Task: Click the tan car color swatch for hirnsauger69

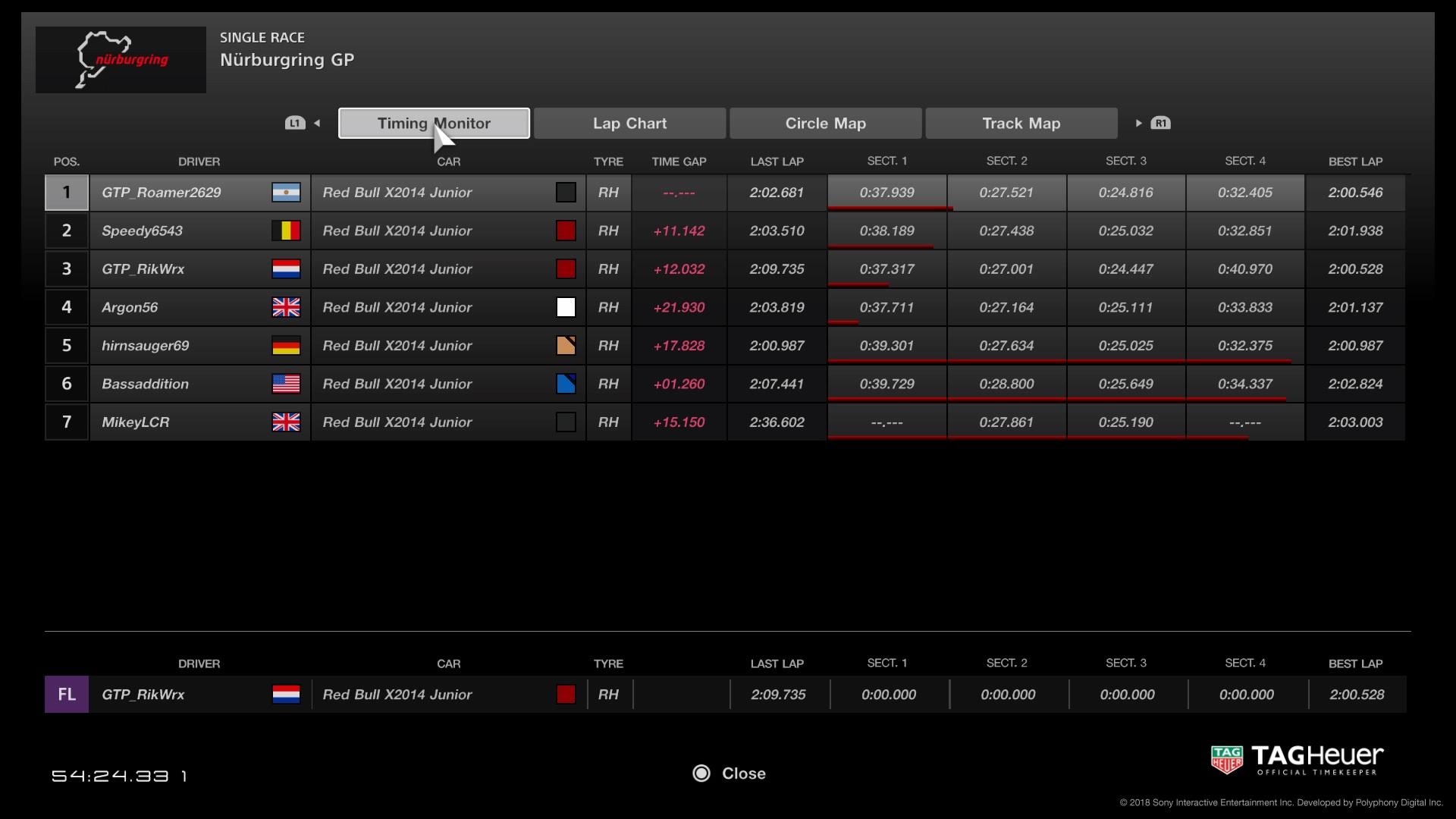Action: (x=566, y=346)
